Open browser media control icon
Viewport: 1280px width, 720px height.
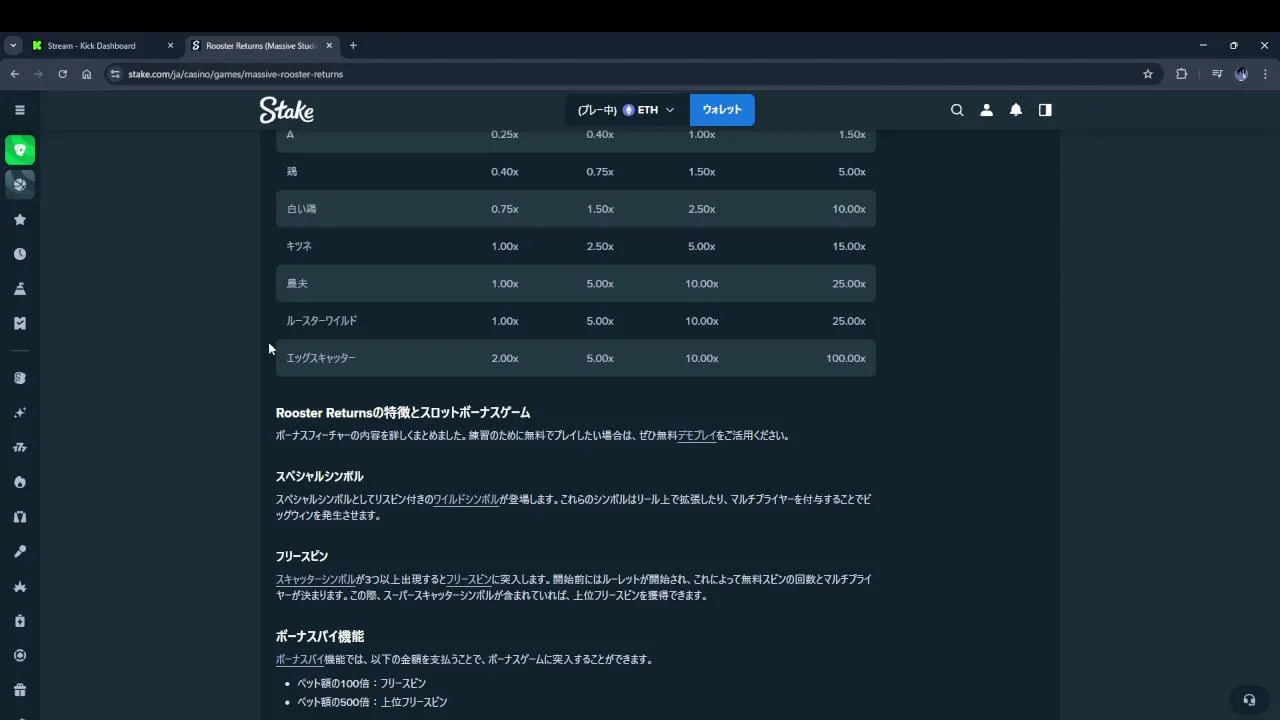pyautogui.click(x=1216, y=74)
